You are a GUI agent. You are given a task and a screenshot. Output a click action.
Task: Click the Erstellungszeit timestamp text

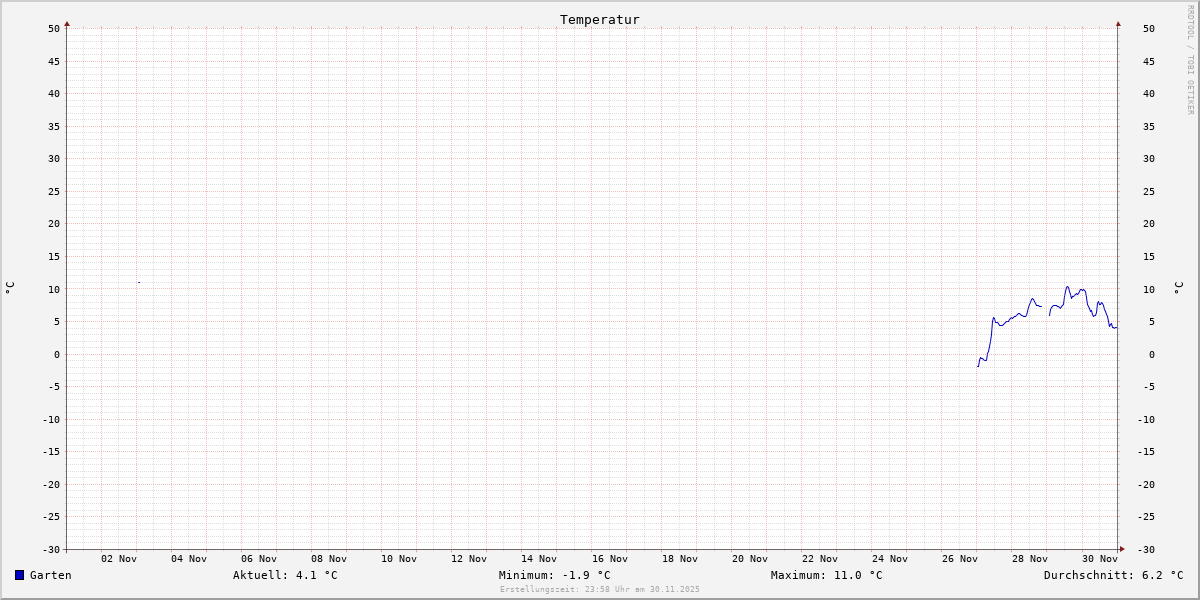coord(600,589)
